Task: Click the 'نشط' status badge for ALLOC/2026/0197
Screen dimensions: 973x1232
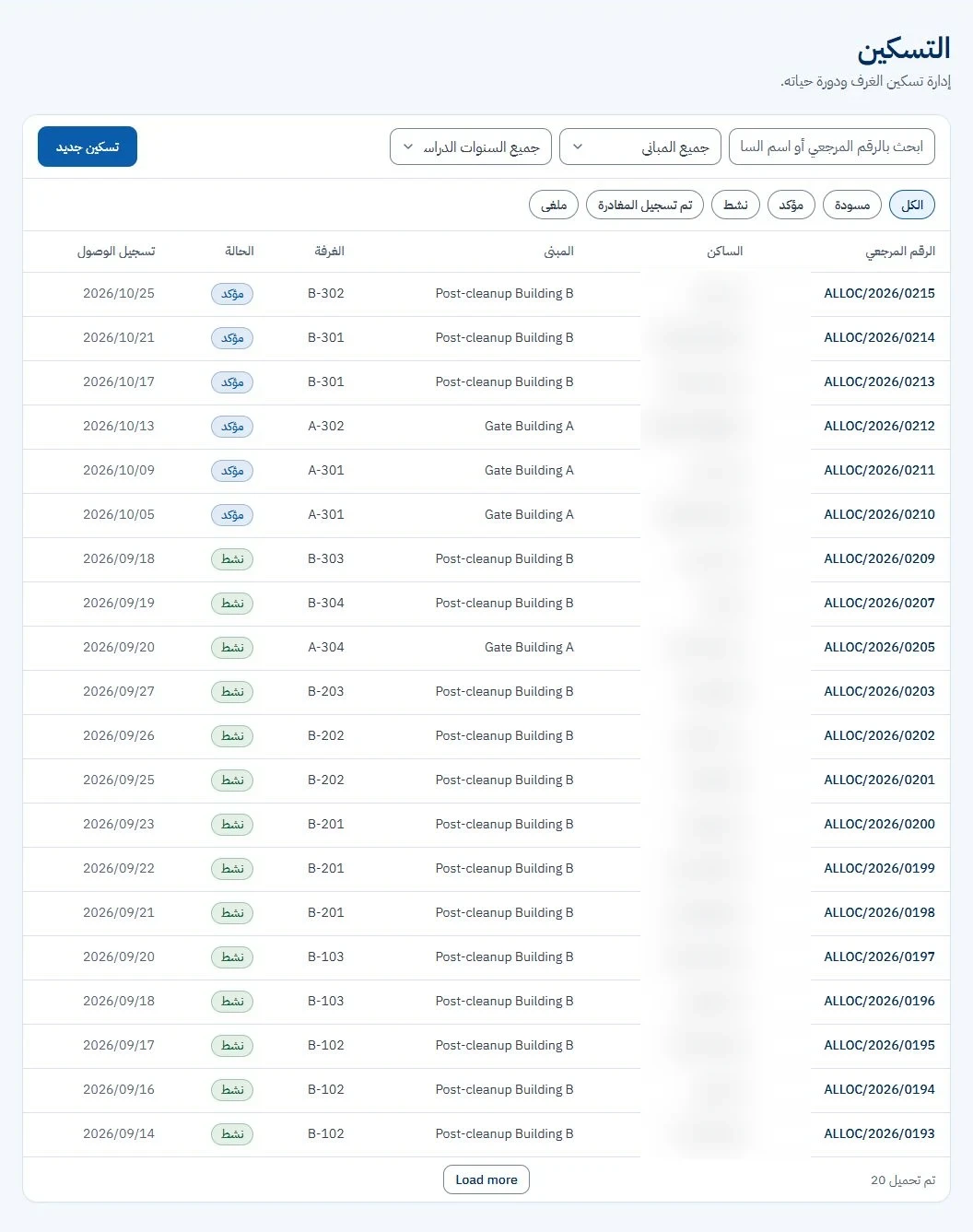Action: (232, 957)
